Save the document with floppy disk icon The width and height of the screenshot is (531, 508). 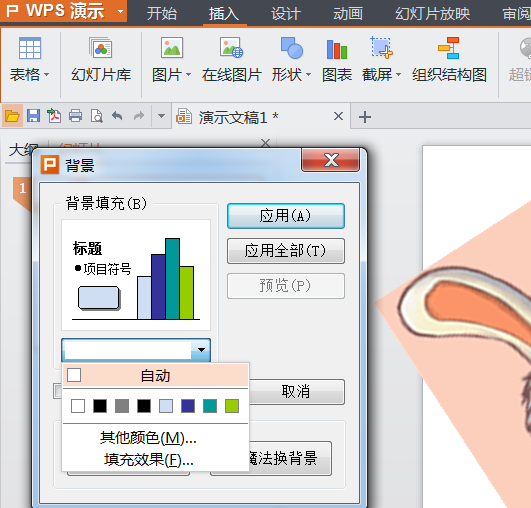click(x=33, y=116)
